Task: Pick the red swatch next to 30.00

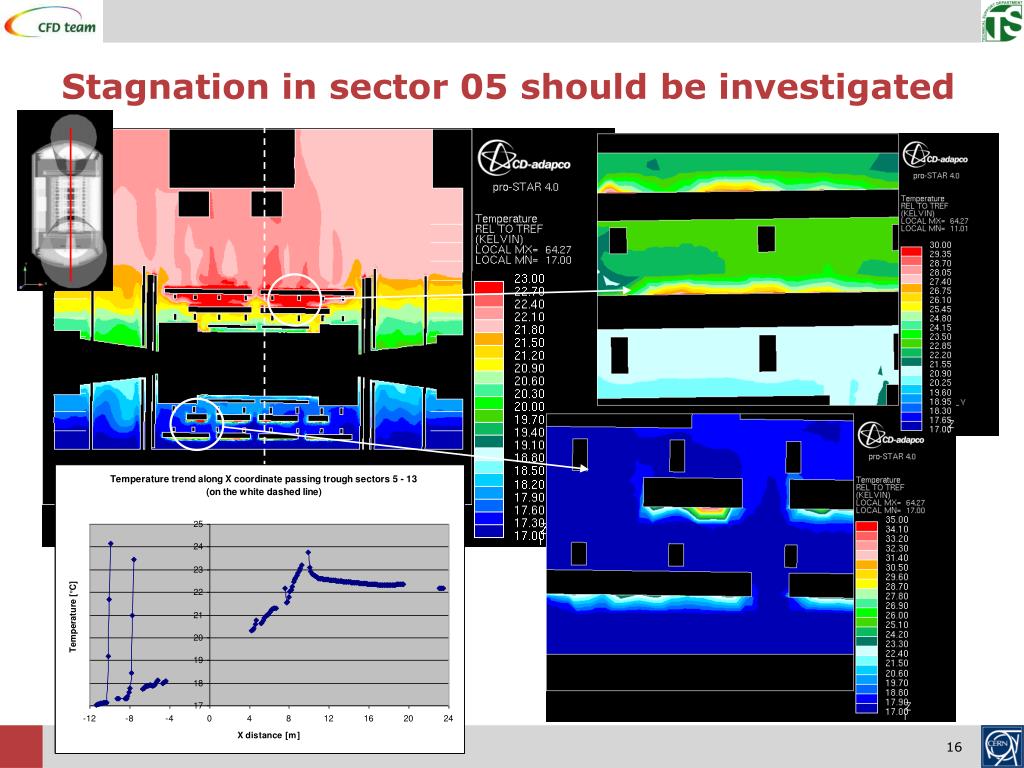Action: coord(911,251)
